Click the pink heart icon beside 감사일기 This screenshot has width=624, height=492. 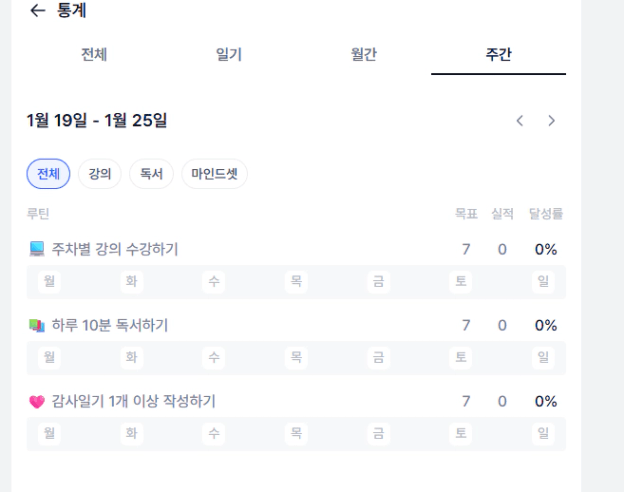[x=37, y=402]
